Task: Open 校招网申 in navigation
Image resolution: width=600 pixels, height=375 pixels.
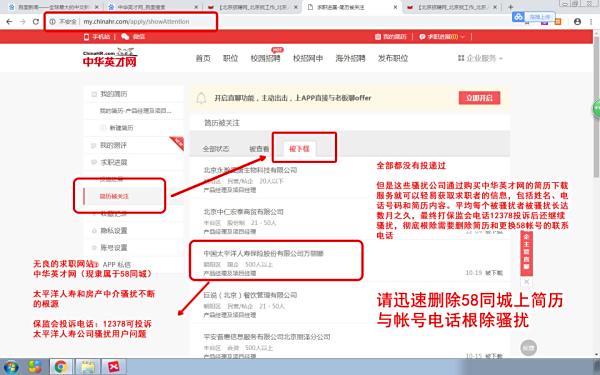Action: click(x=308, y=59)
